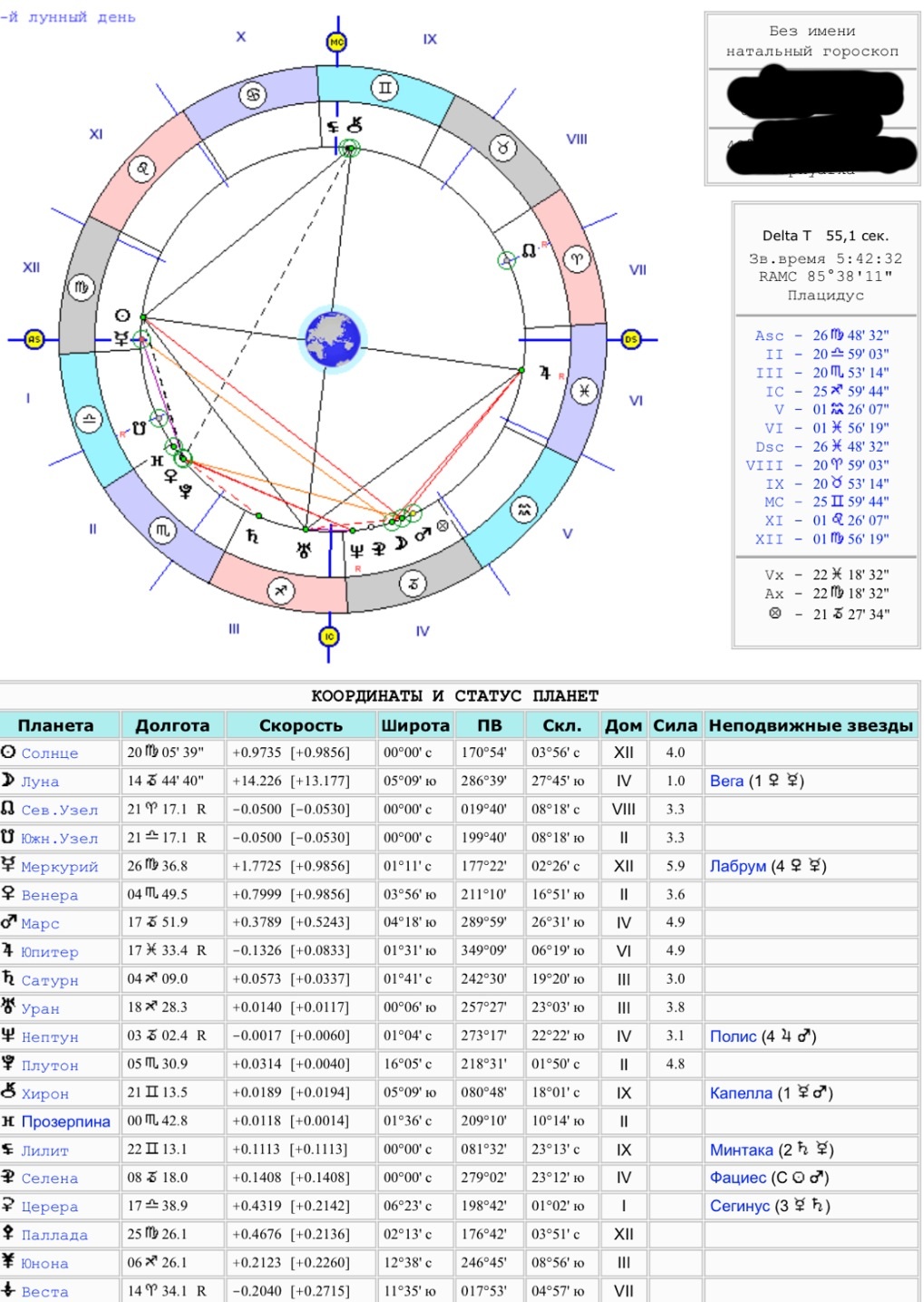Screen dimensions: 924x1302
Task: Click the Saturn glyph inside the chart
Action: (x=252, y=536)
